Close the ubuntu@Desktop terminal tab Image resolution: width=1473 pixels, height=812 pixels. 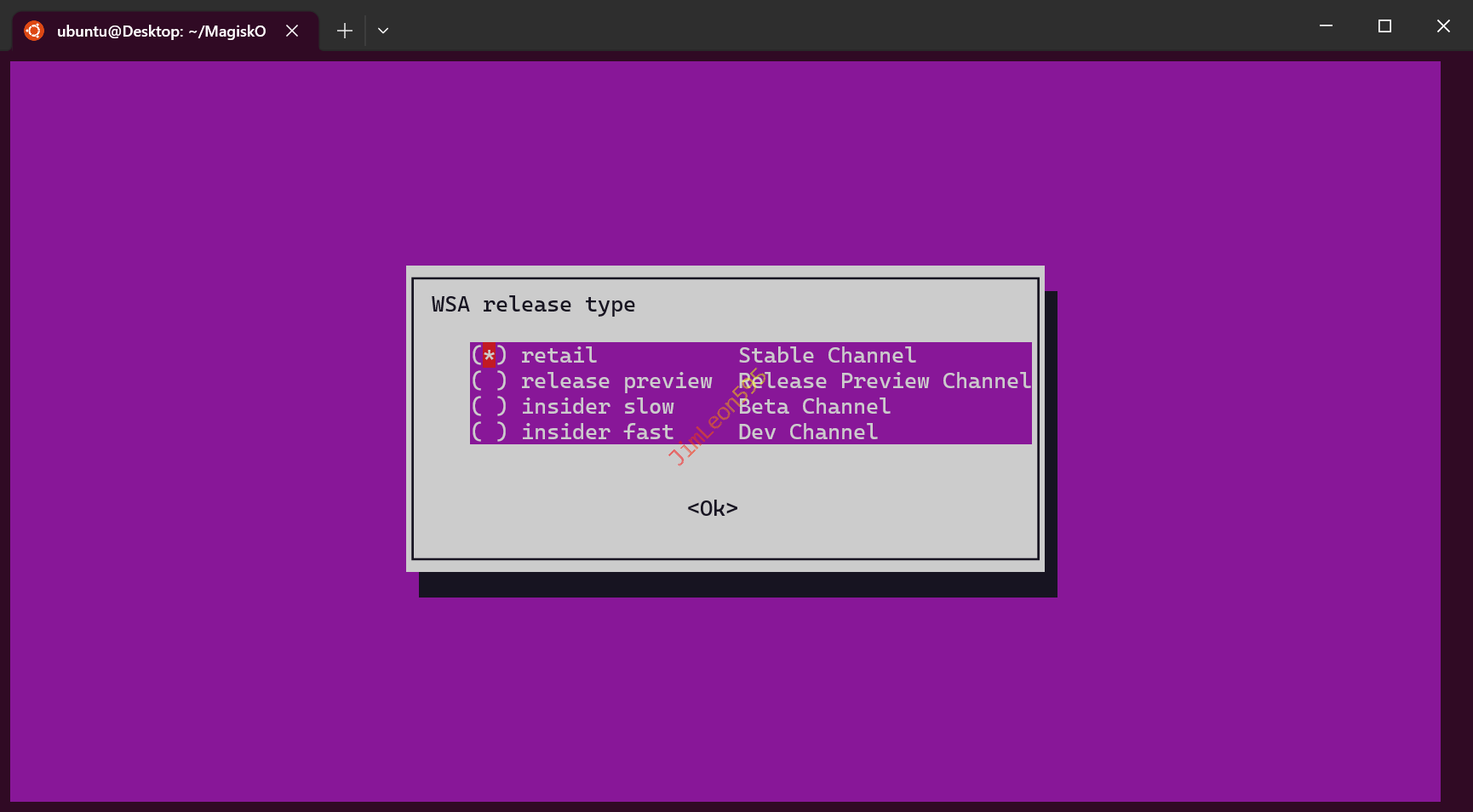tap(292, 31)
